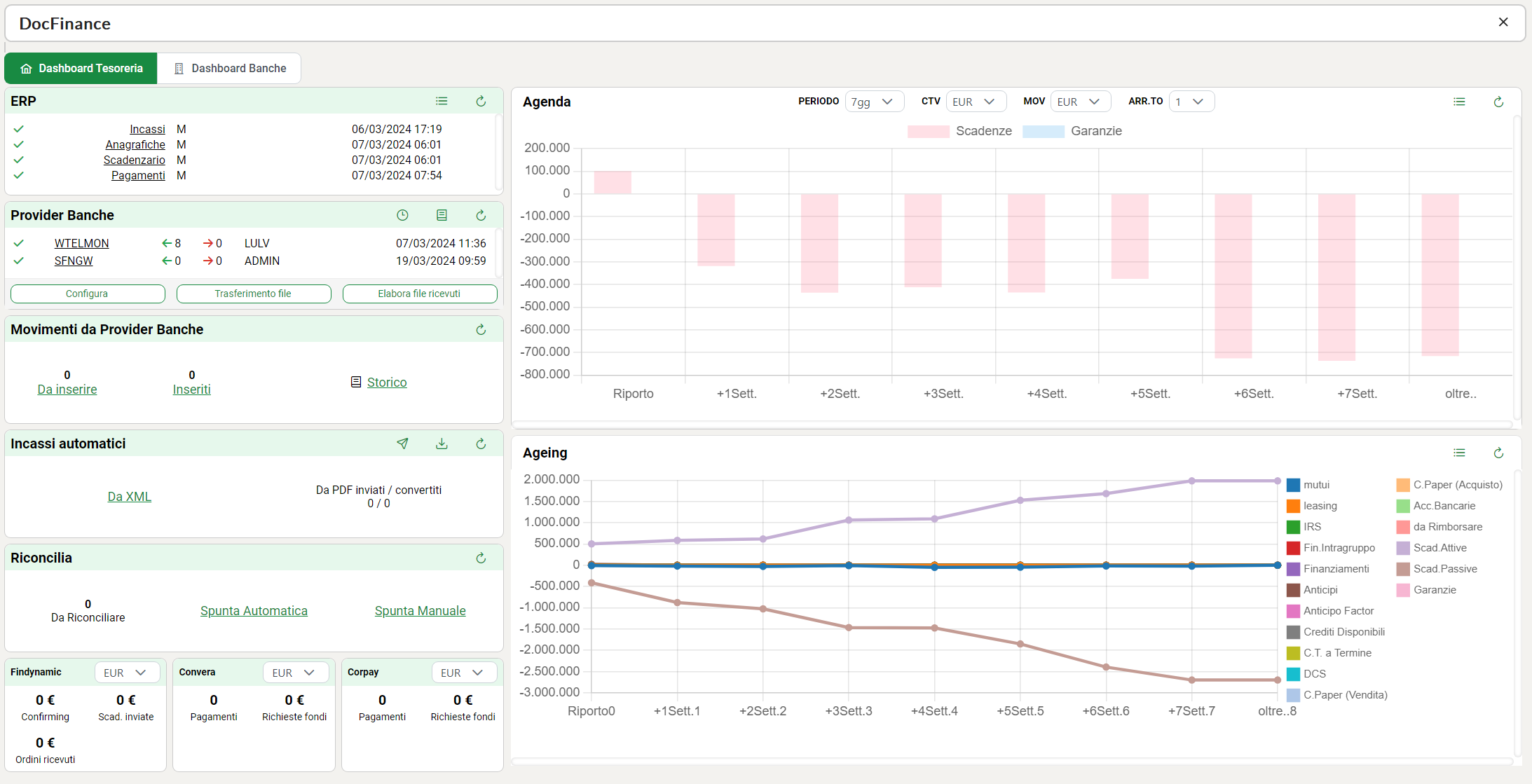This screenshot has width=1532, height=784.
Task: Open the Incassi ERP link
Action: coord(147,129)
